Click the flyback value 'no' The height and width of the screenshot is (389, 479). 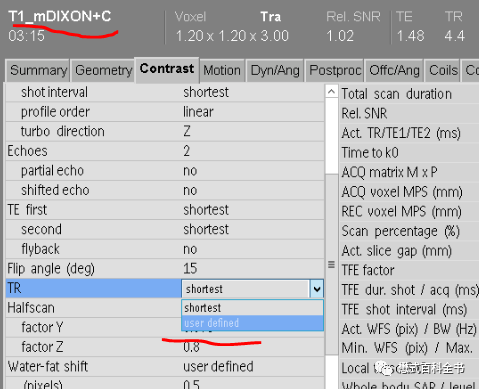click(190, 249)
